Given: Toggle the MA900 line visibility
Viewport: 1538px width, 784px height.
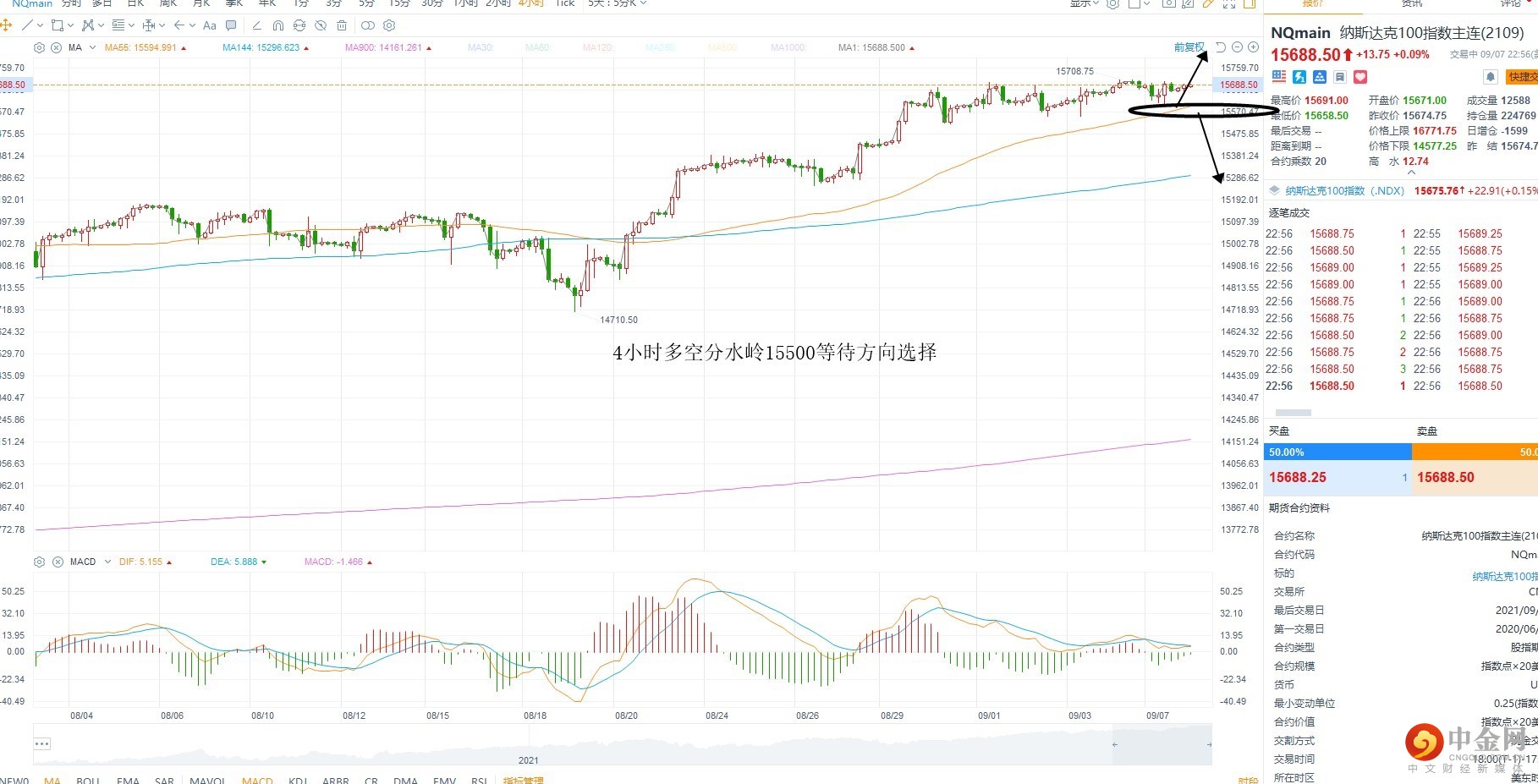Looking at the screenshot, I should click(x=382, y=48).
